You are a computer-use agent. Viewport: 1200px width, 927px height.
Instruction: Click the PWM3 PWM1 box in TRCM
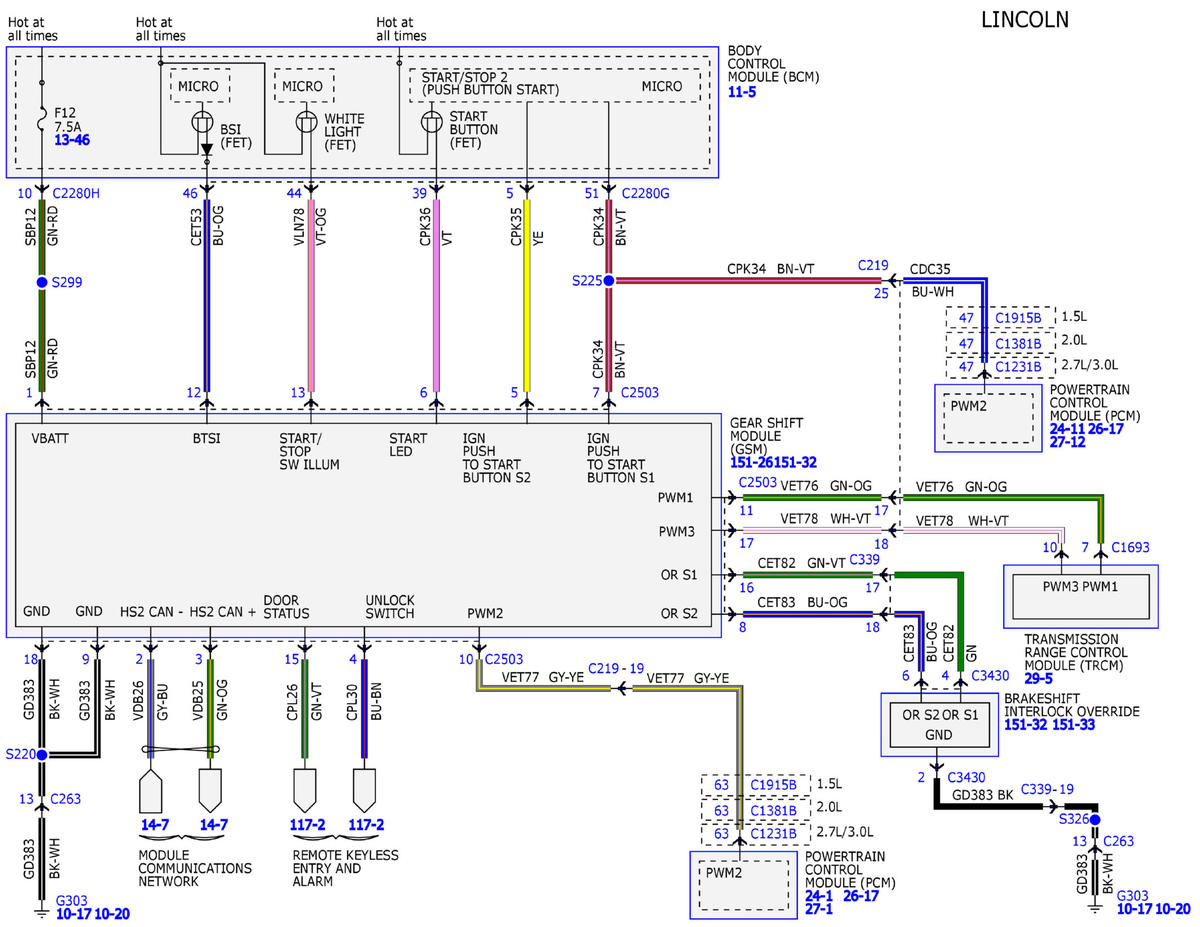[x=1080, y=595]
